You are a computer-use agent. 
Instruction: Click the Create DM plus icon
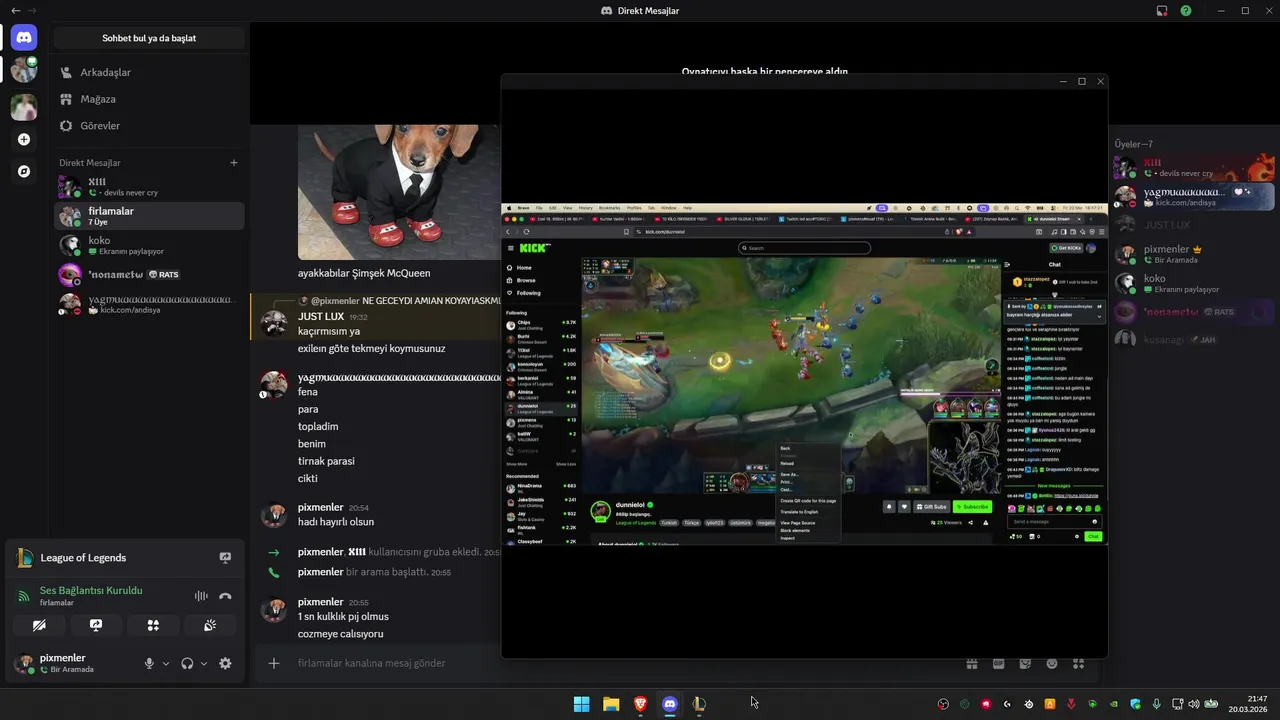234,163
